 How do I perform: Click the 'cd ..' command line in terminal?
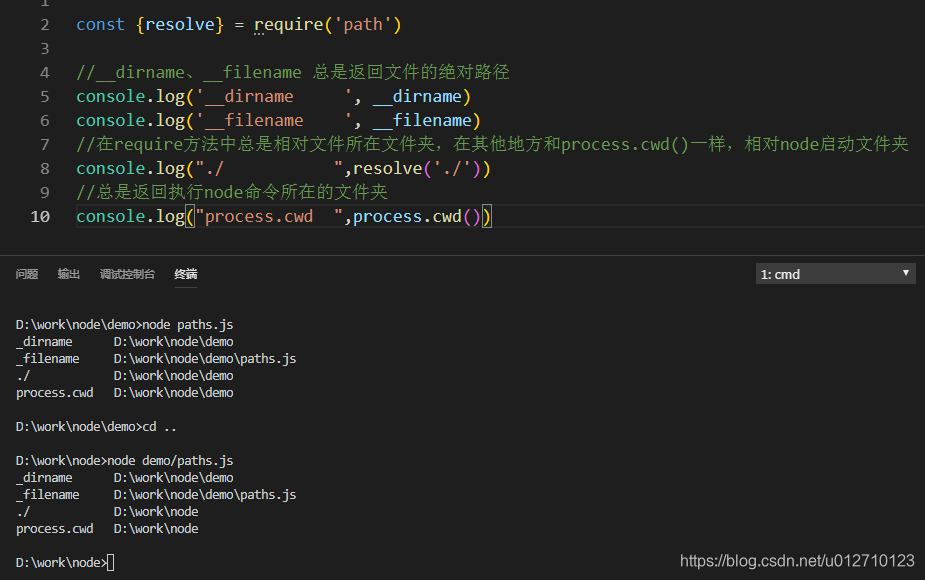click(159, 427)
